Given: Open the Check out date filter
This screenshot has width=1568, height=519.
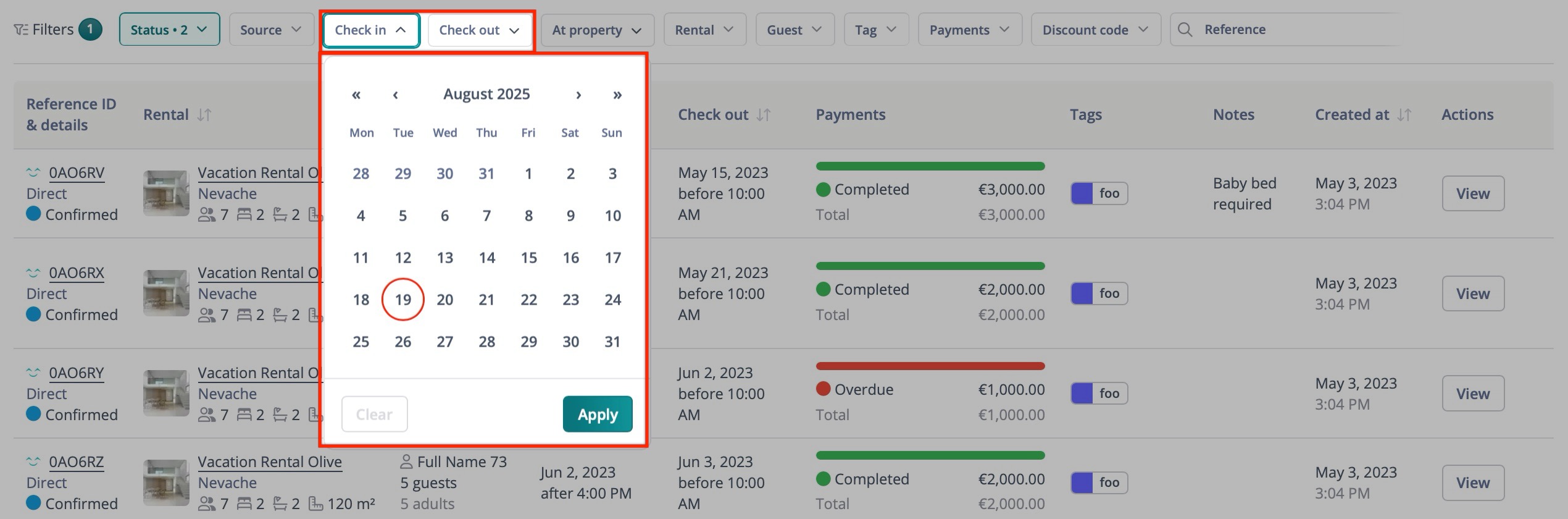Looking at the screenshot, I should (x=480, y=30).
